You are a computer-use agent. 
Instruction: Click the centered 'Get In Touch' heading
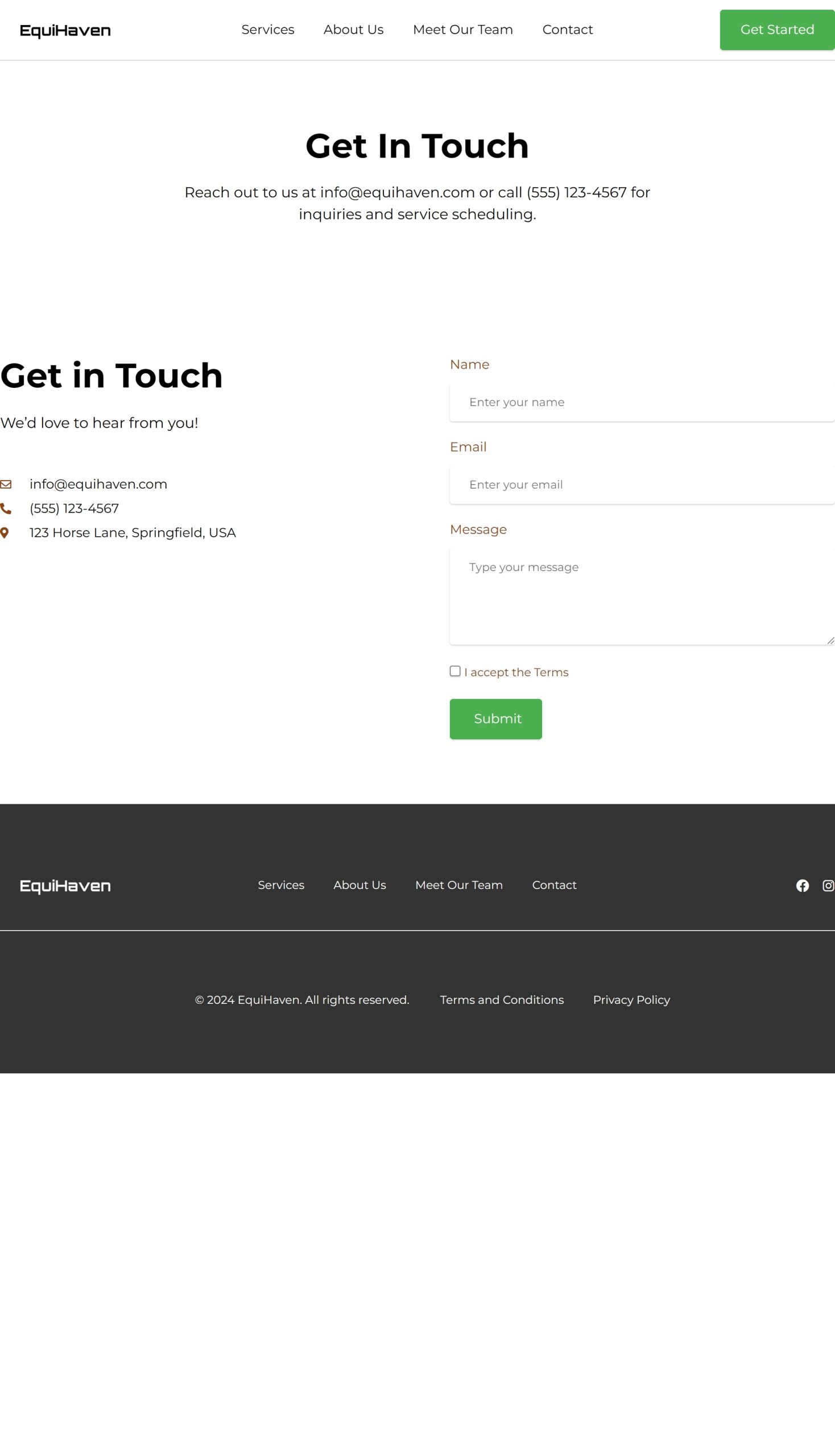click(417, 146)
